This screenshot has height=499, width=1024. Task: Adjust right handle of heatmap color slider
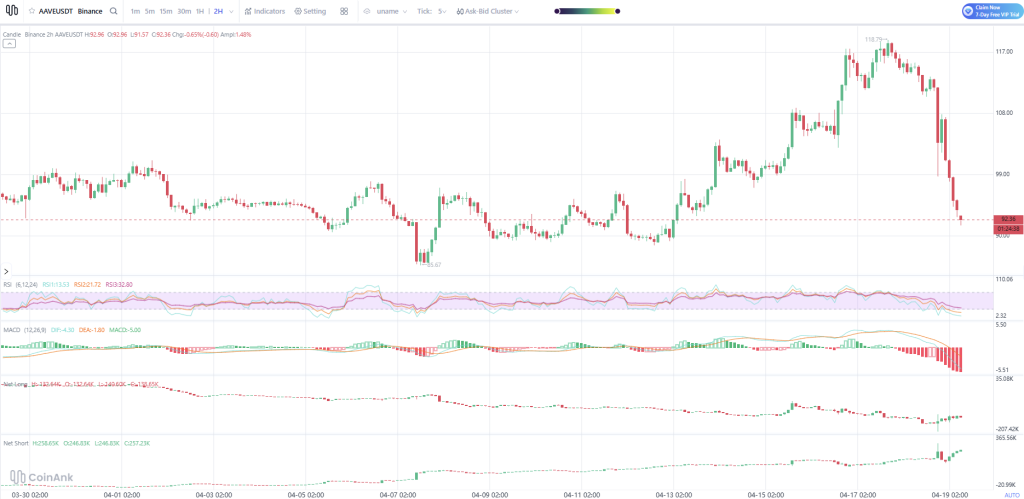(618, 11)
